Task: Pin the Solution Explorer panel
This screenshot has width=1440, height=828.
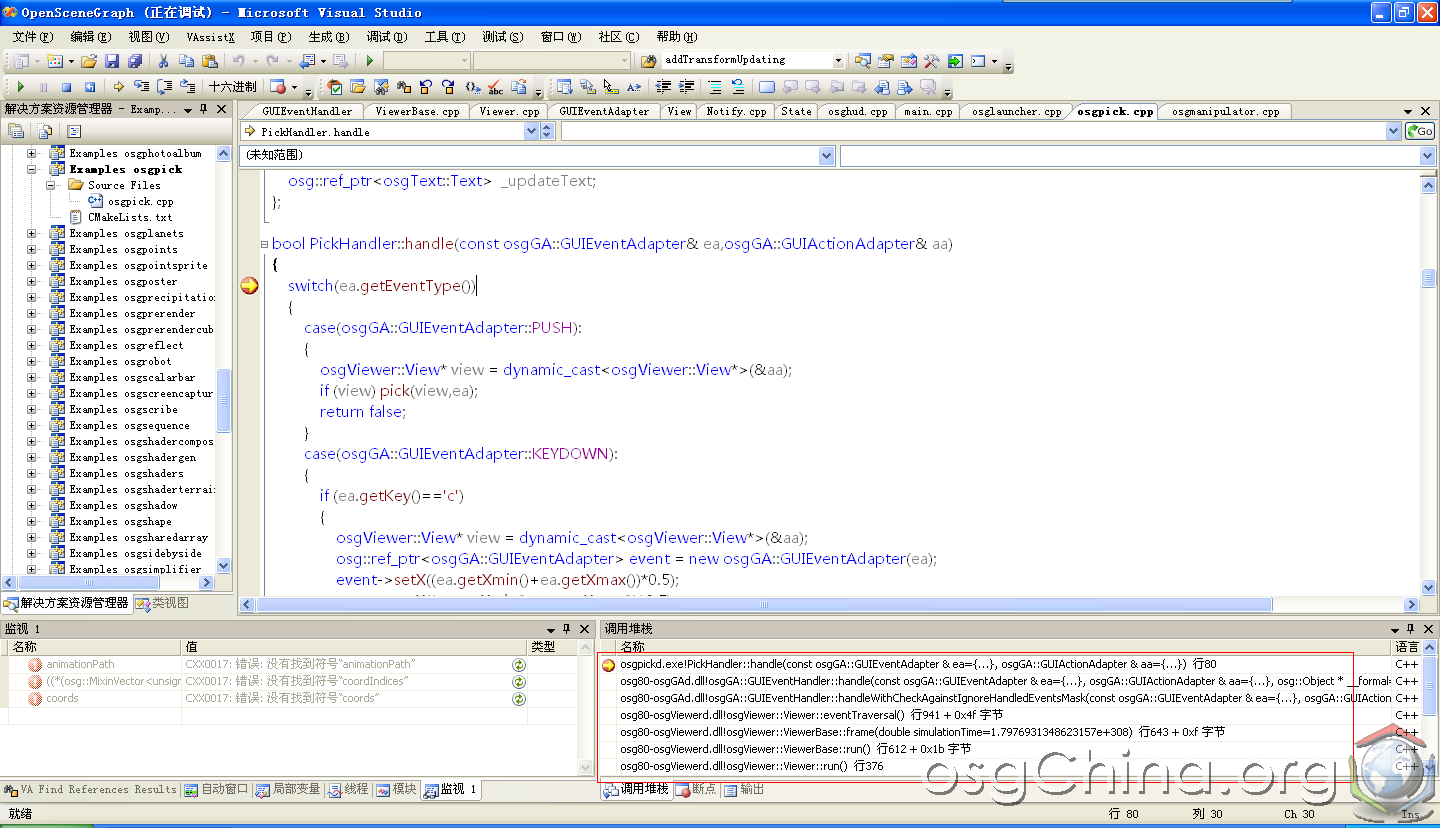Action: (203, 109)
